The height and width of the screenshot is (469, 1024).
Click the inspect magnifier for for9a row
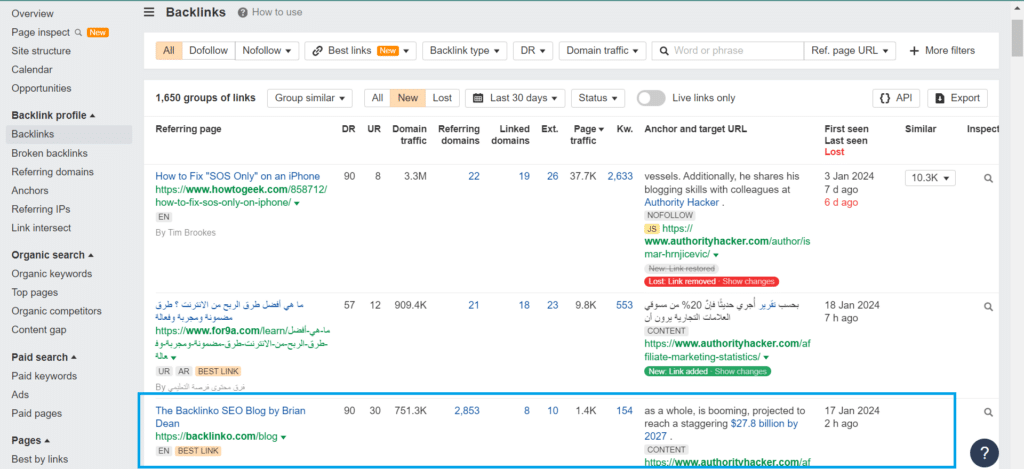tap(988, 306)
